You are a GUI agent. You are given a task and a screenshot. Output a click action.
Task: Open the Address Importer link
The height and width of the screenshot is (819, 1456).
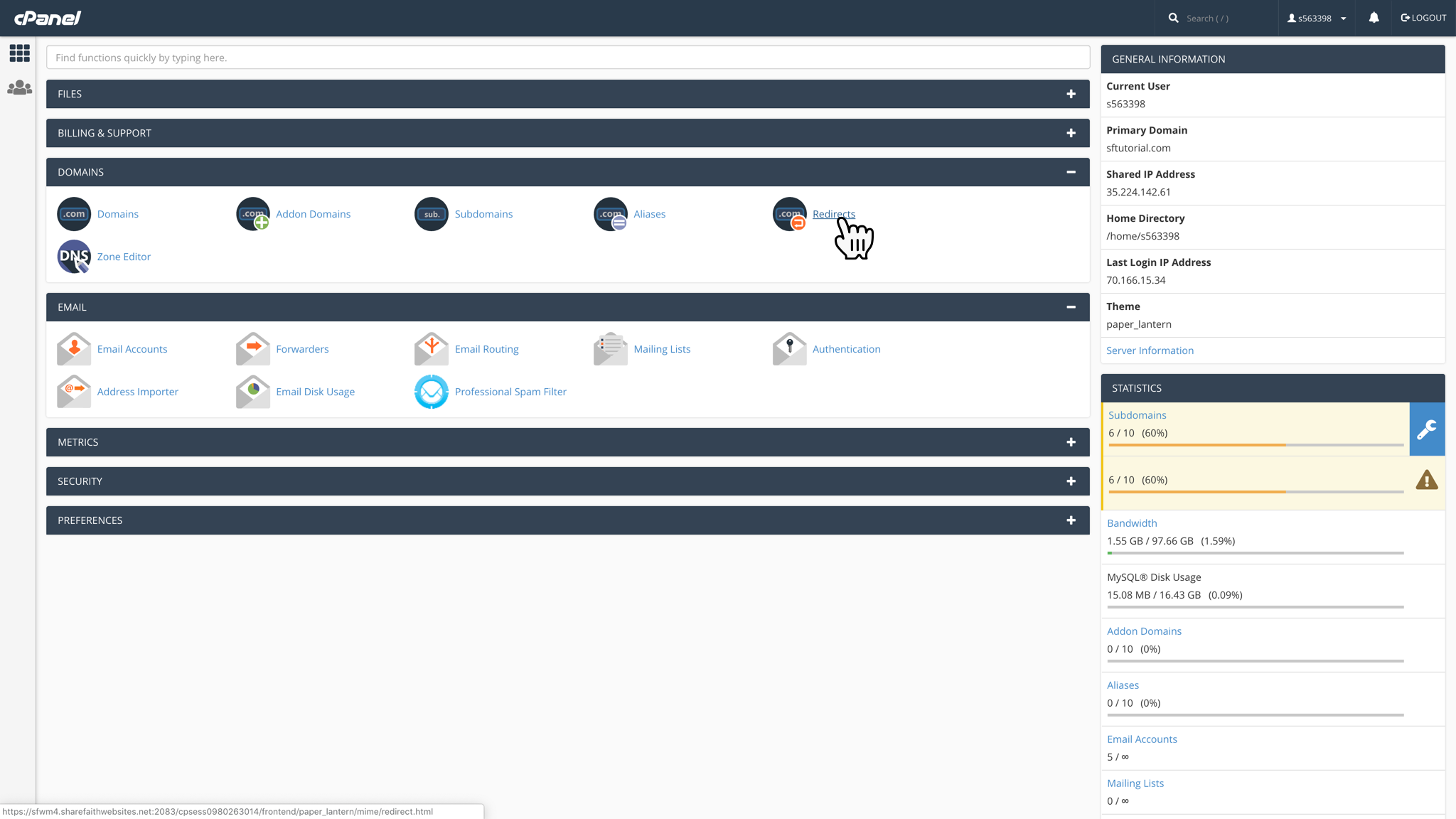tap(138, 392)
